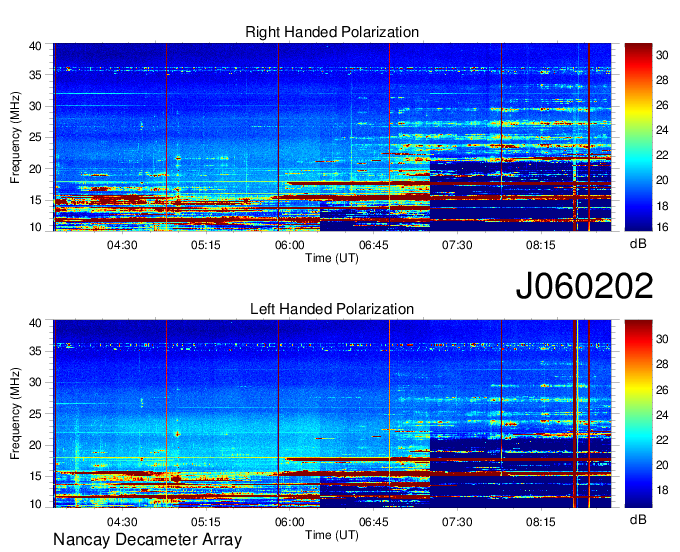Click the Frequency (MHz) axis label of the Right Handed plot
Screen dimensions: 680x552
pyautogui.click(x=15, y=137)
